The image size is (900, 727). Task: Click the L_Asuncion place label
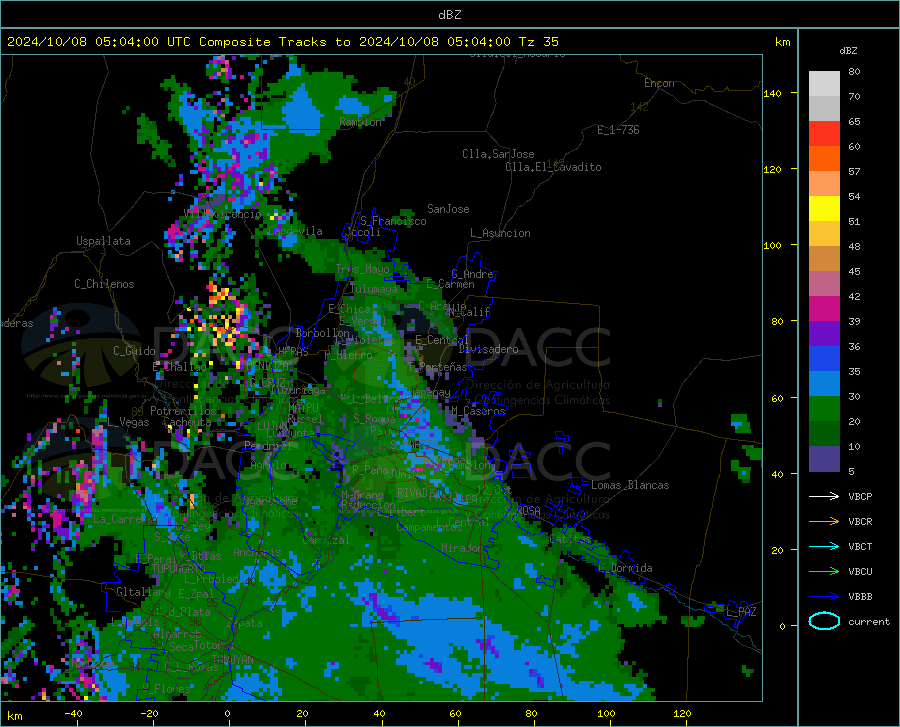pyautogui.click(x=500, y=233)
